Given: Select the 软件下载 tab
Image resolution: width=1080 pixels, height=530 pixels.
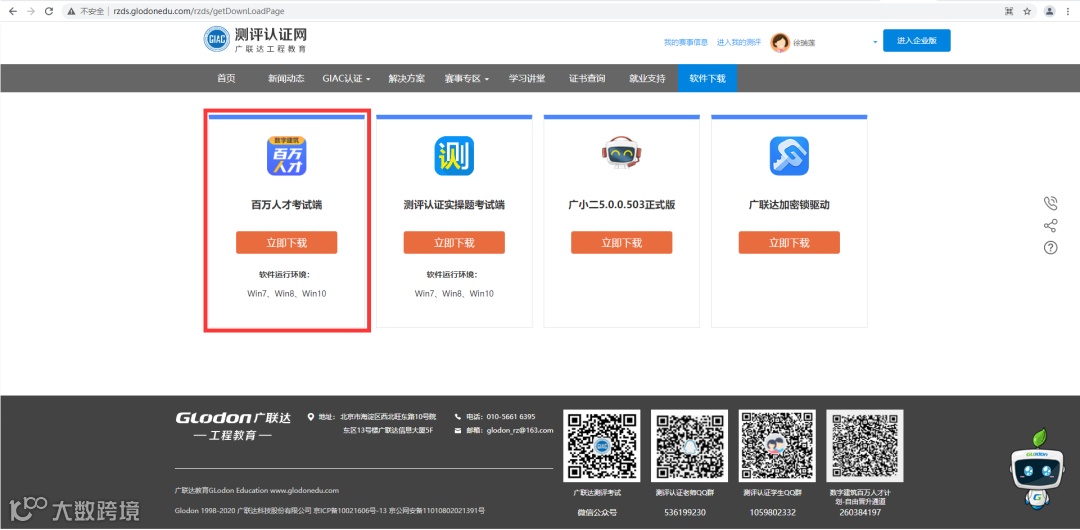Looking at the screenshot, I should pyautogui.click(x=707, y=79).
